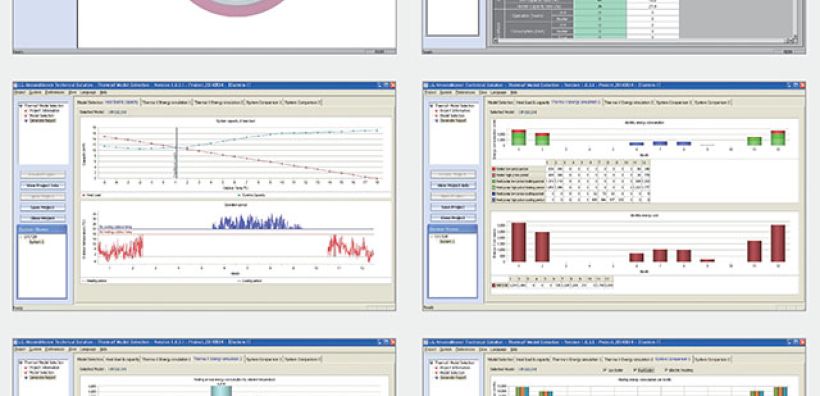Click Close Project button in monthly energy window
Screen dimensions: 820x396
tap(453, 218)
